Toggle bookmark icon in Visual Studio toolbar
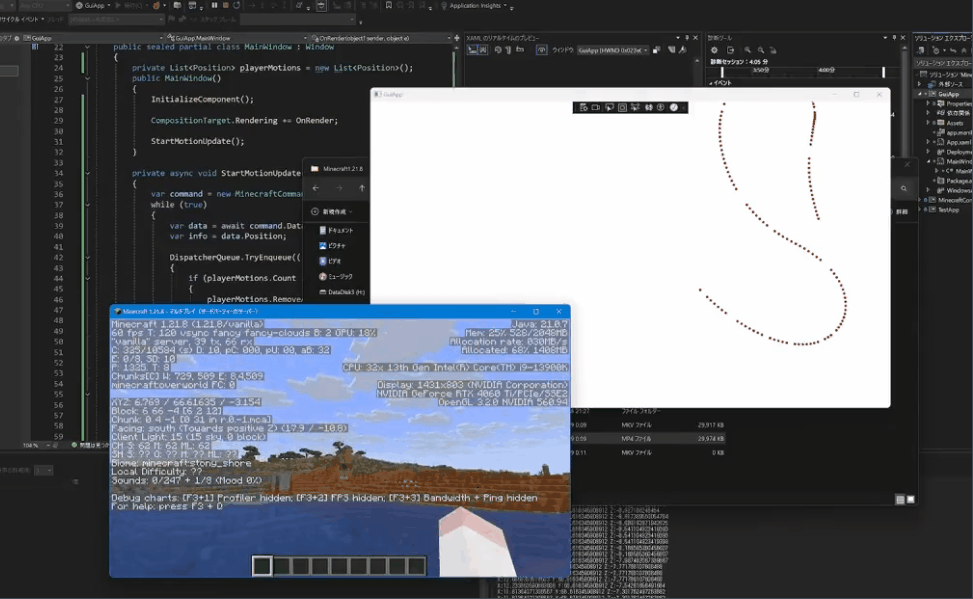Viewport: 973px width, 599px height. 388,6
